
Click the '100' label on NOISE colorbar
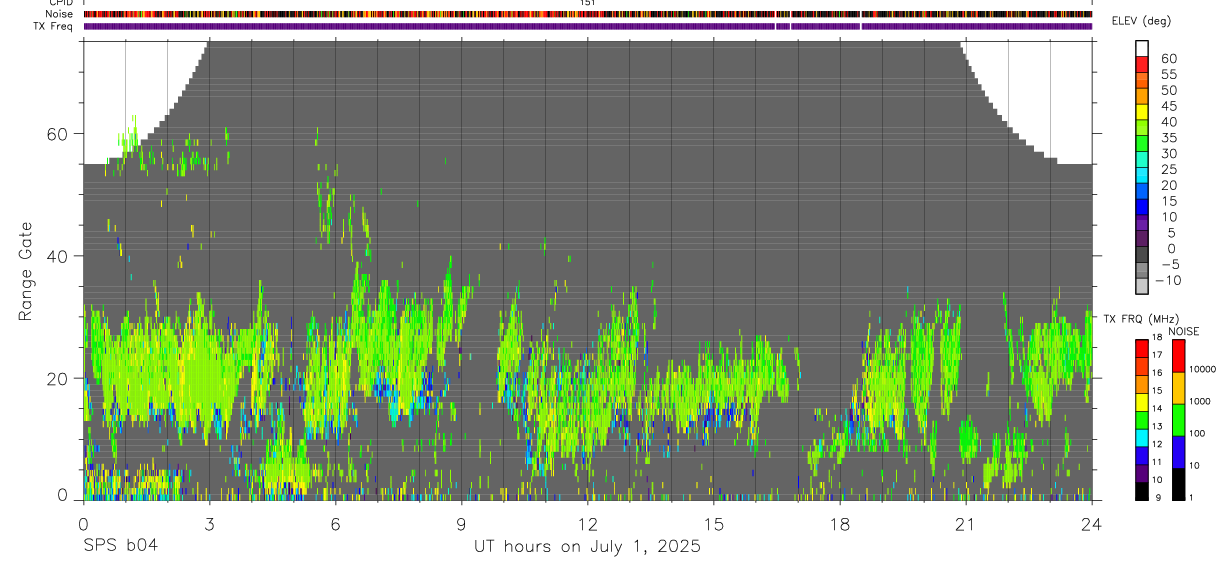point(1196,433)
